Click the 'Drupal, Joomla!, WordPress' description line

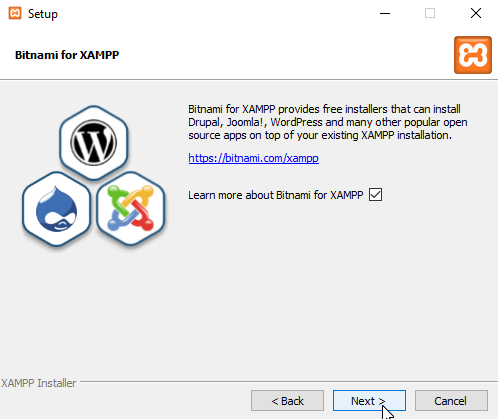pyautogui.click(x=328, y=122)
